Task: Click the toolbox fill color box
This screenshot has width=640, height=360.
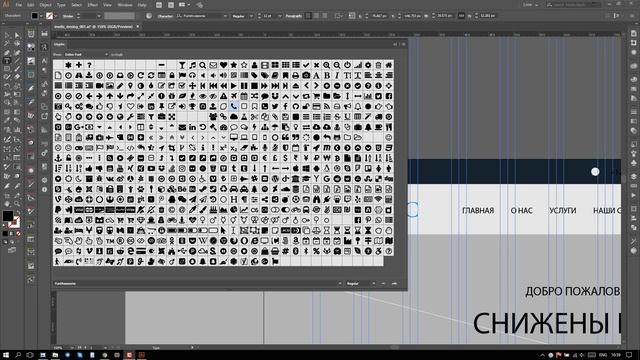Action: pyautogui.click(x=7, y=216)
